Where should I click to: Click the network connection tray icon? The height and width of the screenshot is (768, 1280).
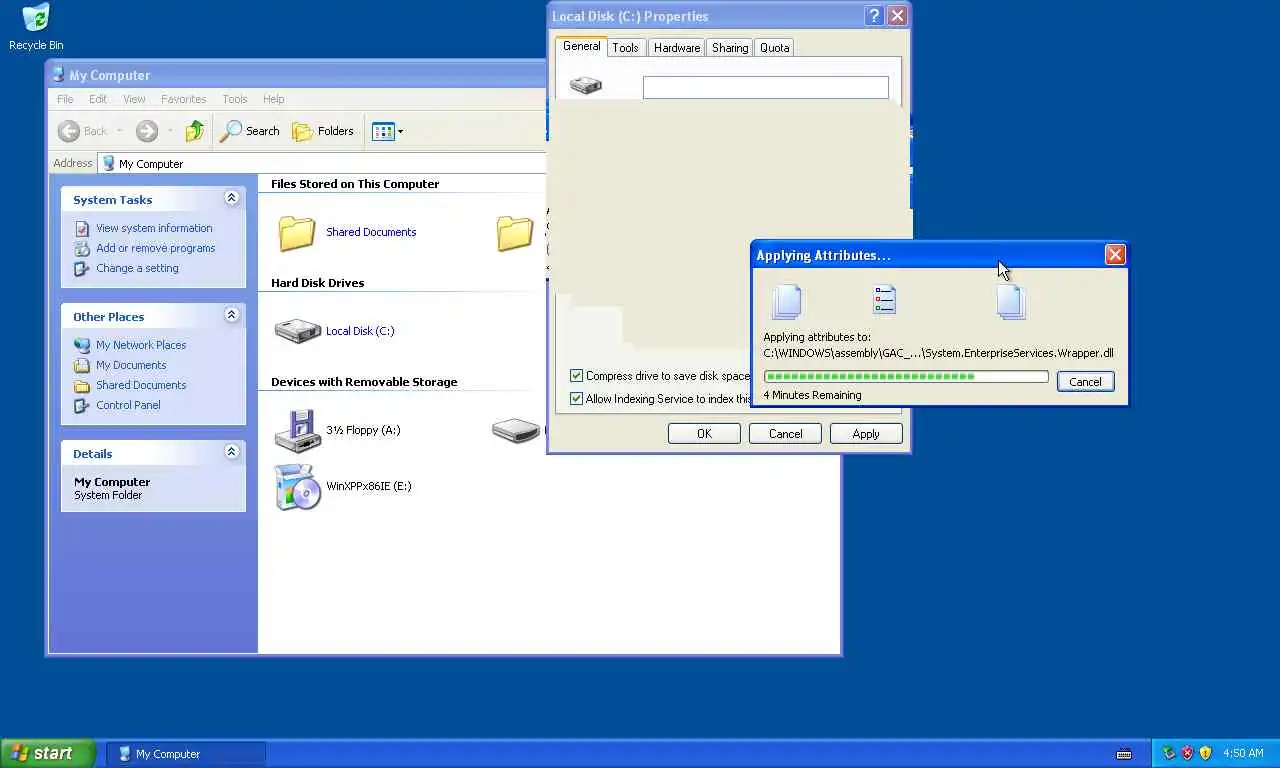point(1169,753)
